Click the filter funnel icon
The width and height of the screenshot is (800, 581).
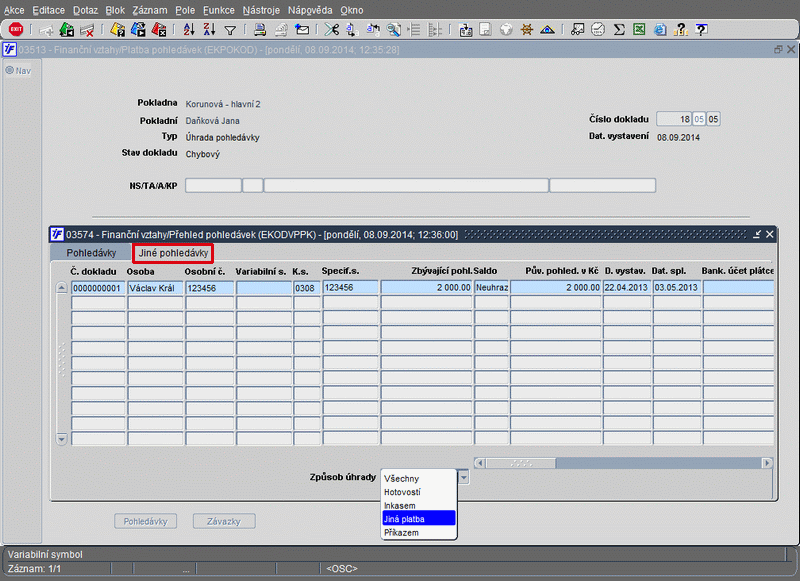[230, 30]
